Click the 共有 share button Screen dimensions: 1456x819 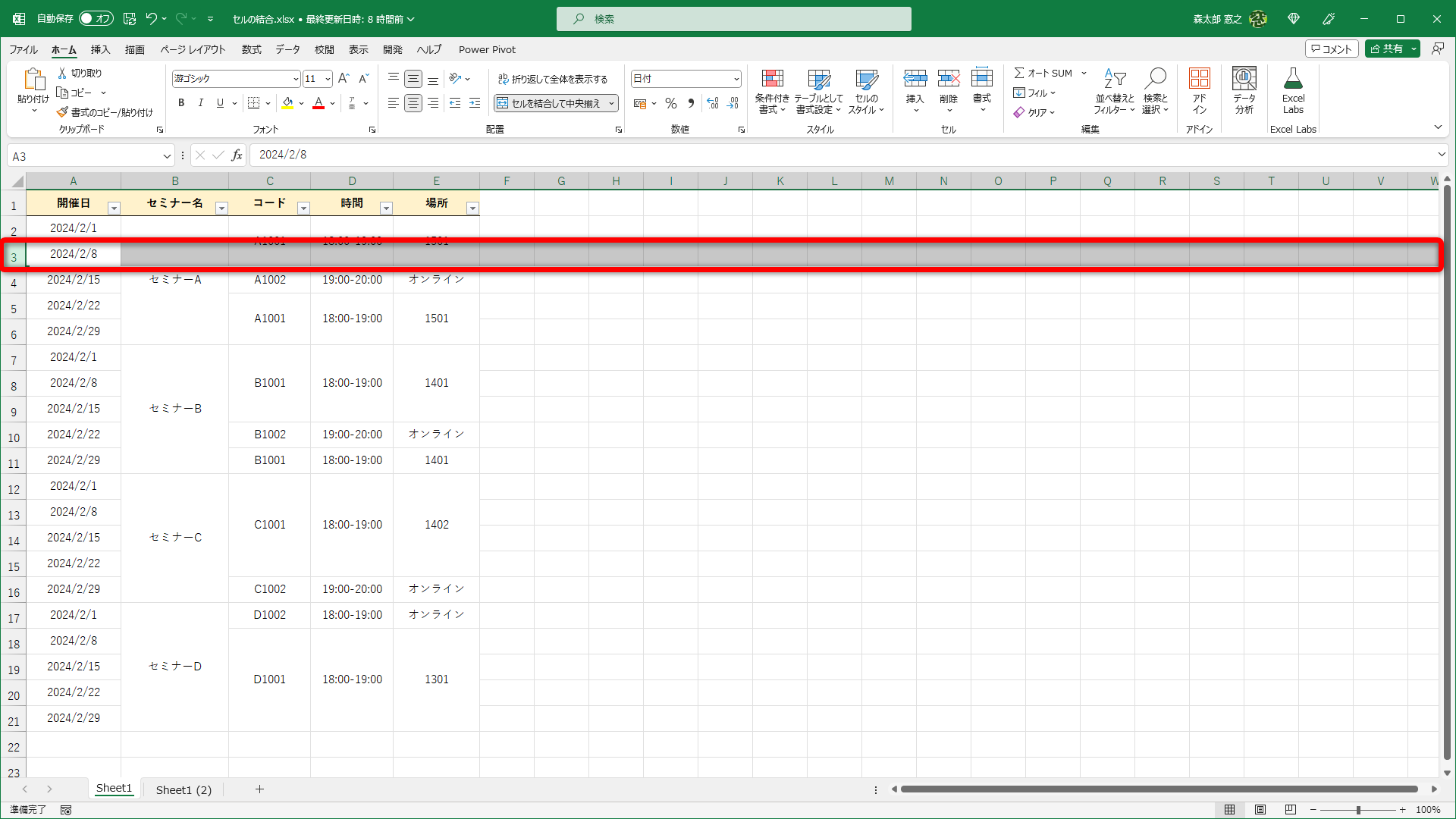click(x=1386, y=49)
